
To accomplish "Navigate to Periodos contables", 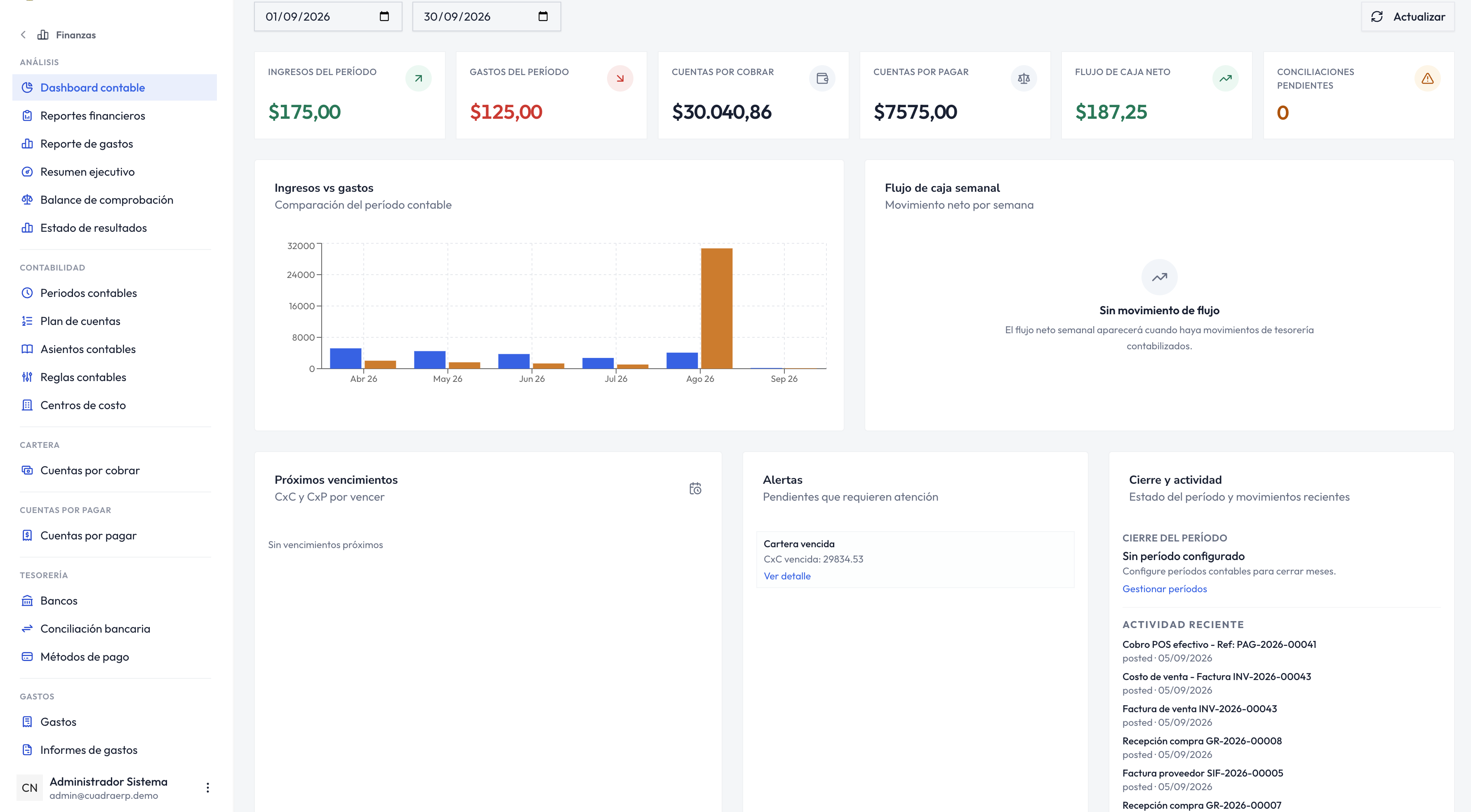I will click(114, 292).
